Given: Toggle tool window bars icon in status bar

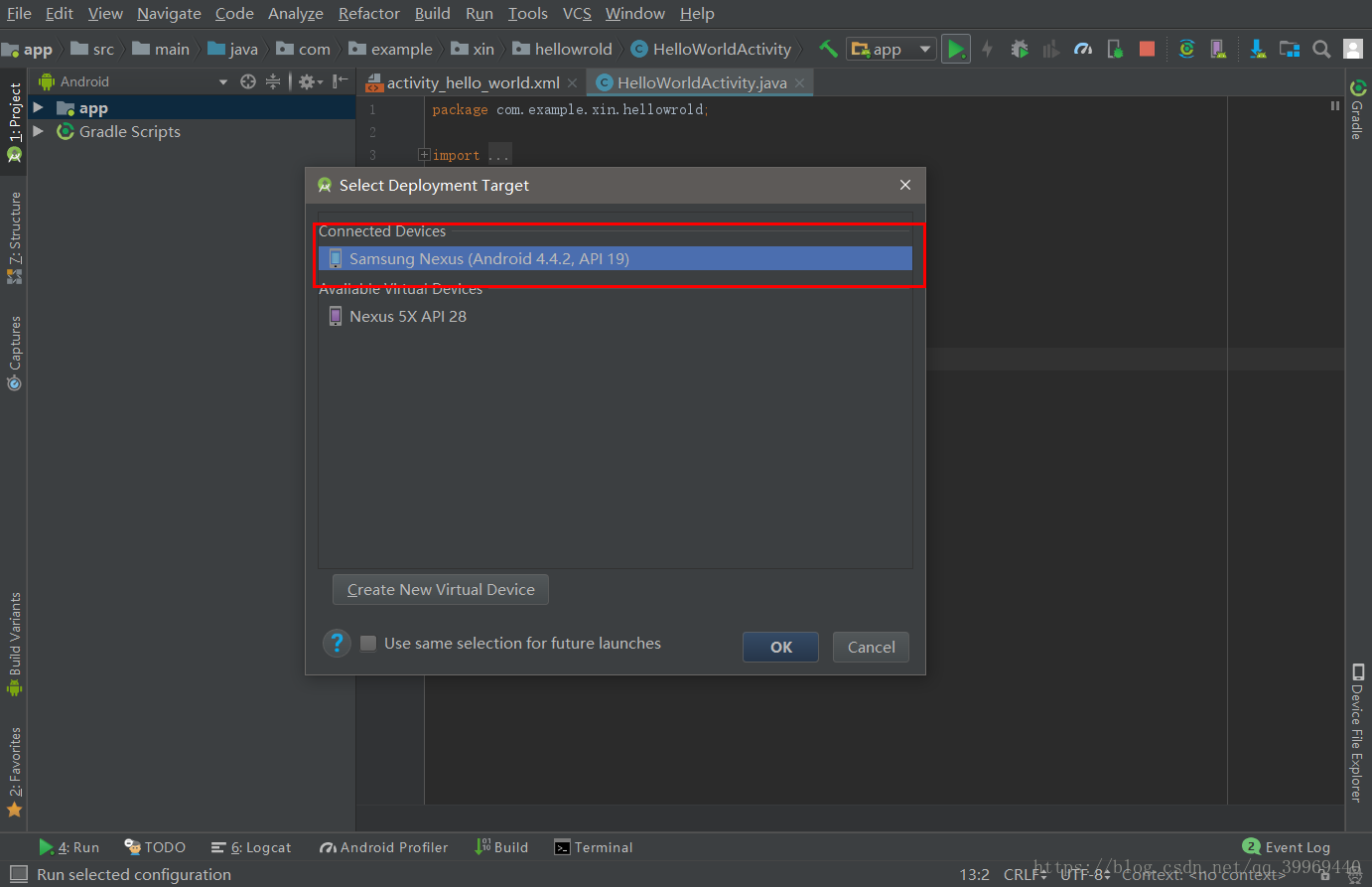Looking at the screenshot, I should (18, 874).
